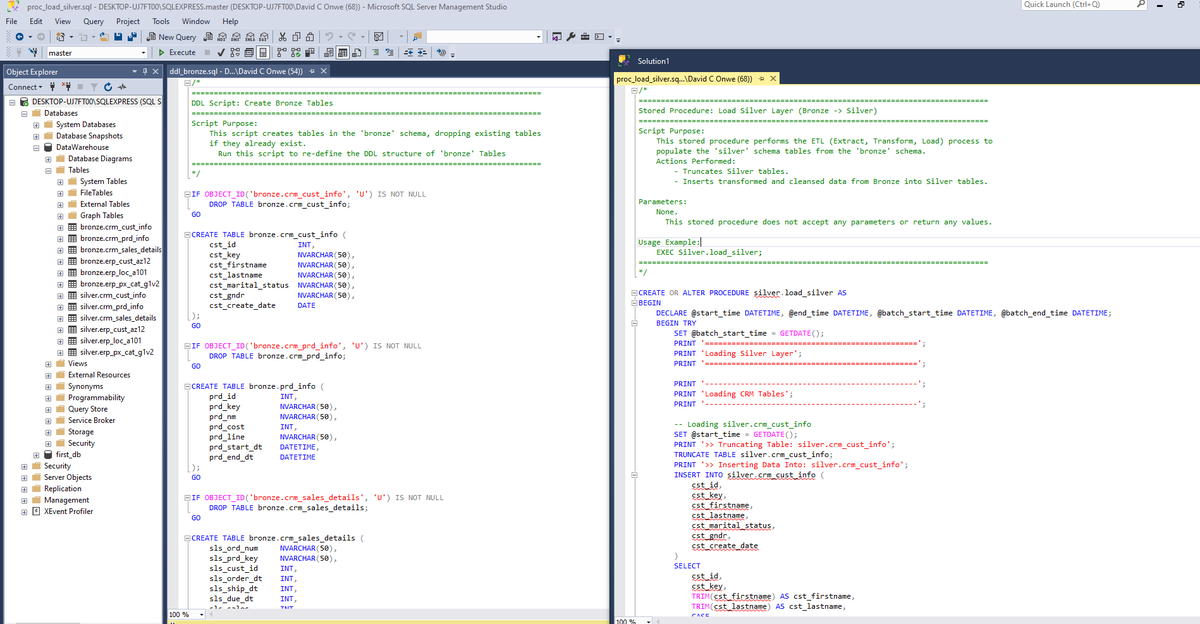Screen dimensions: 1200x624
Task: Click the Change Connection icon beside database box
Action: 34,52
